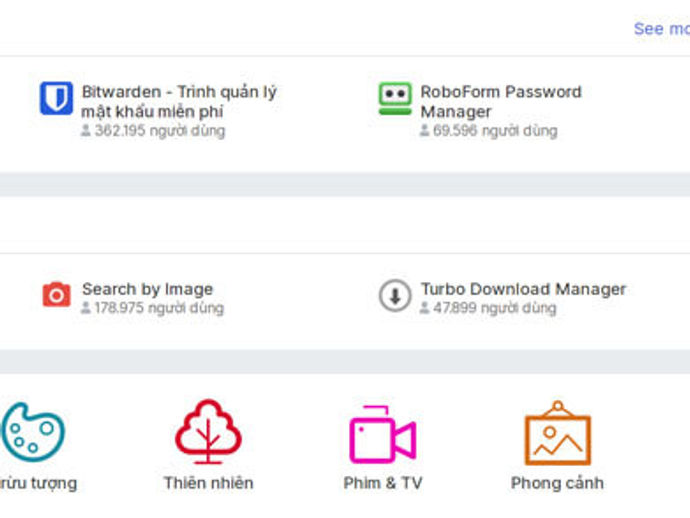
Task: Click the Turbo Download Manager arrow icon
Action: click(395, 295)
